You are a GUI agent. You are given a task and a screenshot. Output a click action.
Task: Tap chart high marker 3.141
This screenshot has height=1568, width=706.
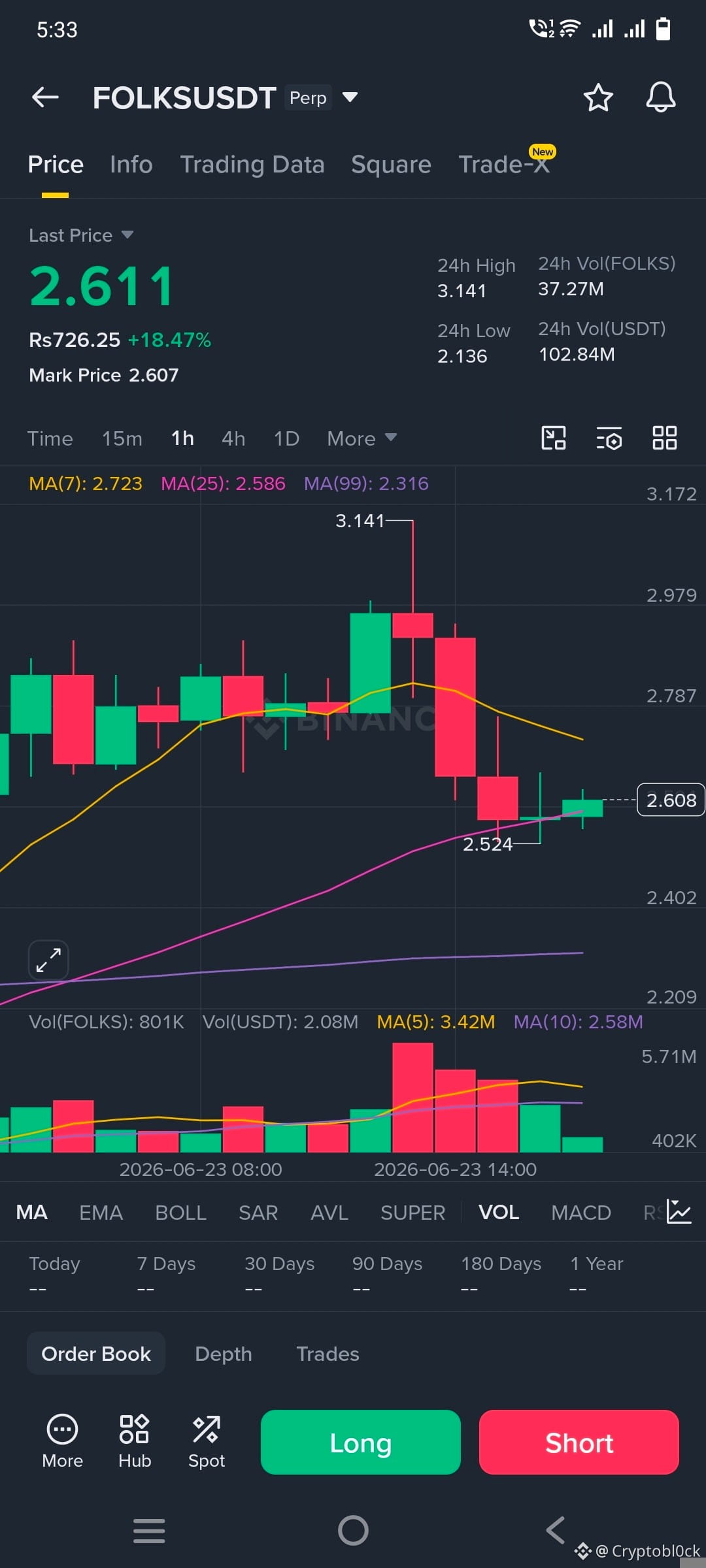pos(360,521)
